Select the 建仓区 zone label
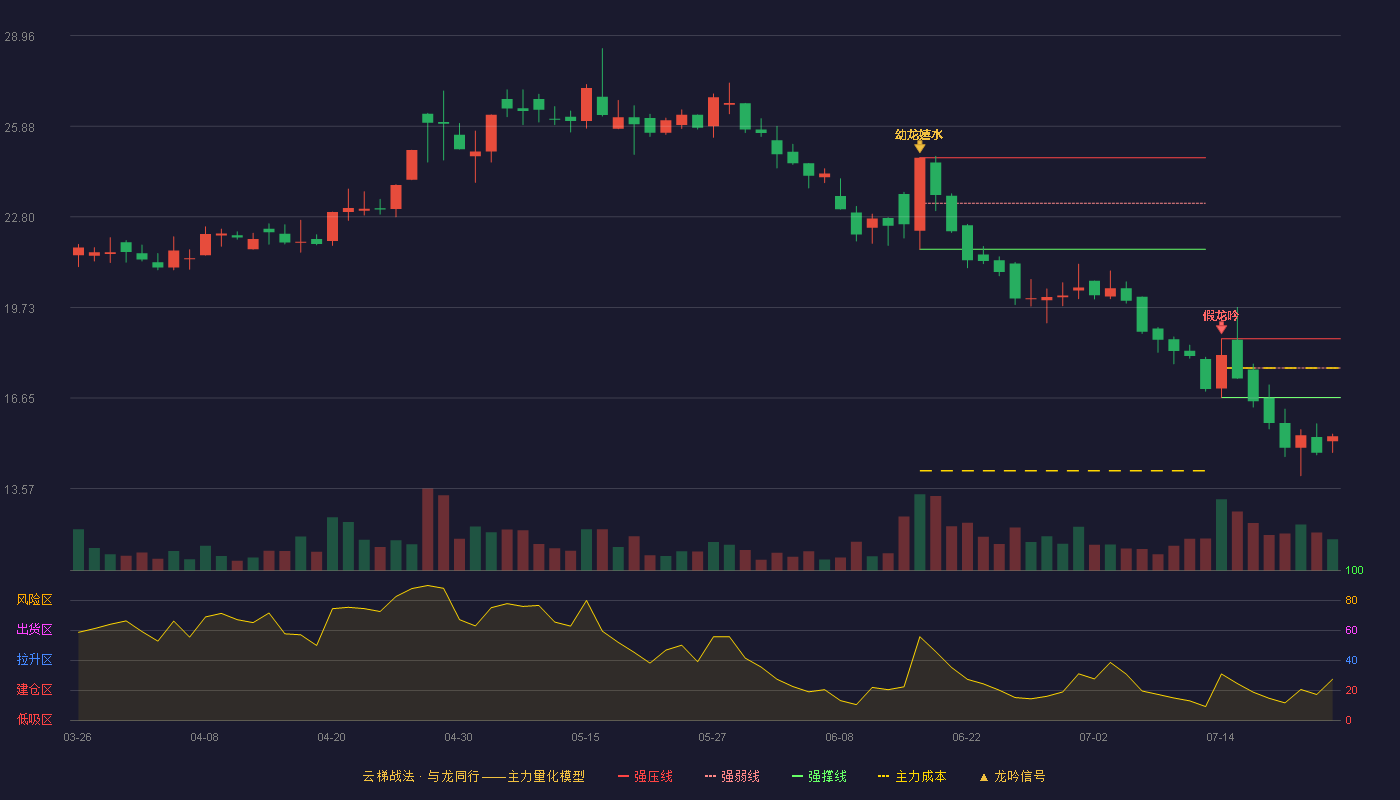Image resolution: width=1400 pixels, height=800 pixels. (34, 690)
